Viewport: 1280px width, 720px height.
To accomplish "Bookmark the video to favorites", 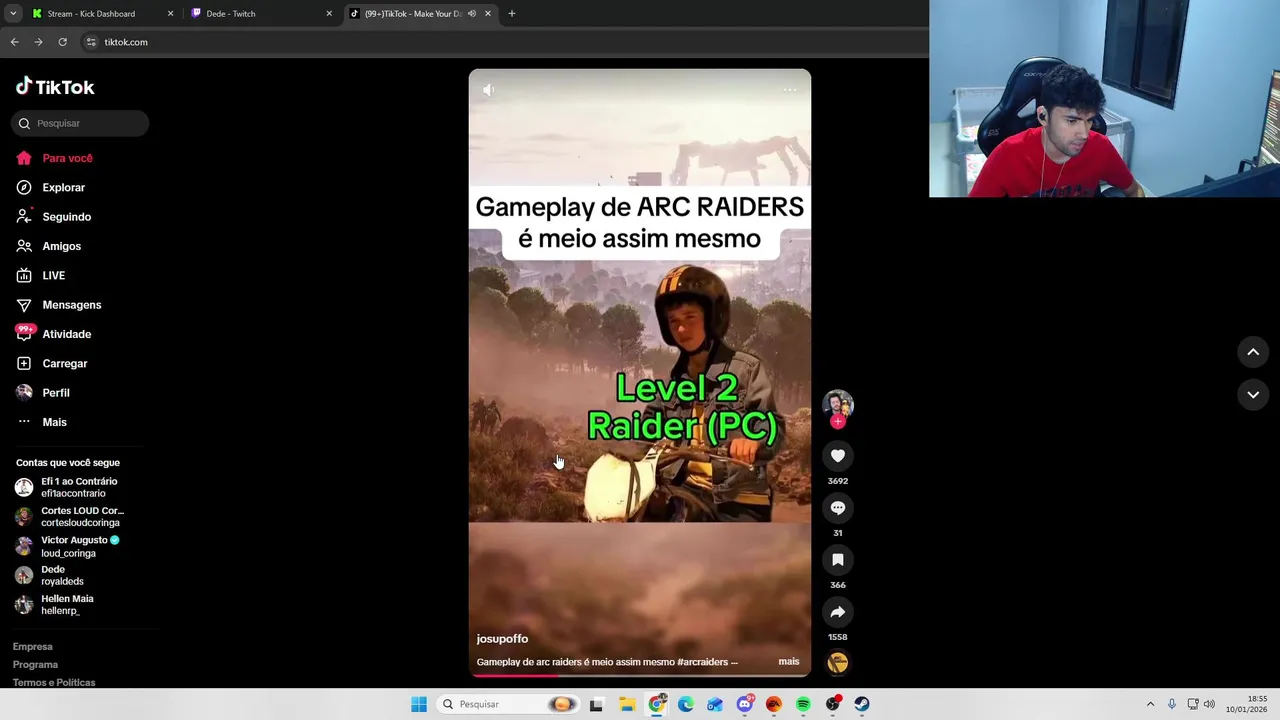I will 838,560.
